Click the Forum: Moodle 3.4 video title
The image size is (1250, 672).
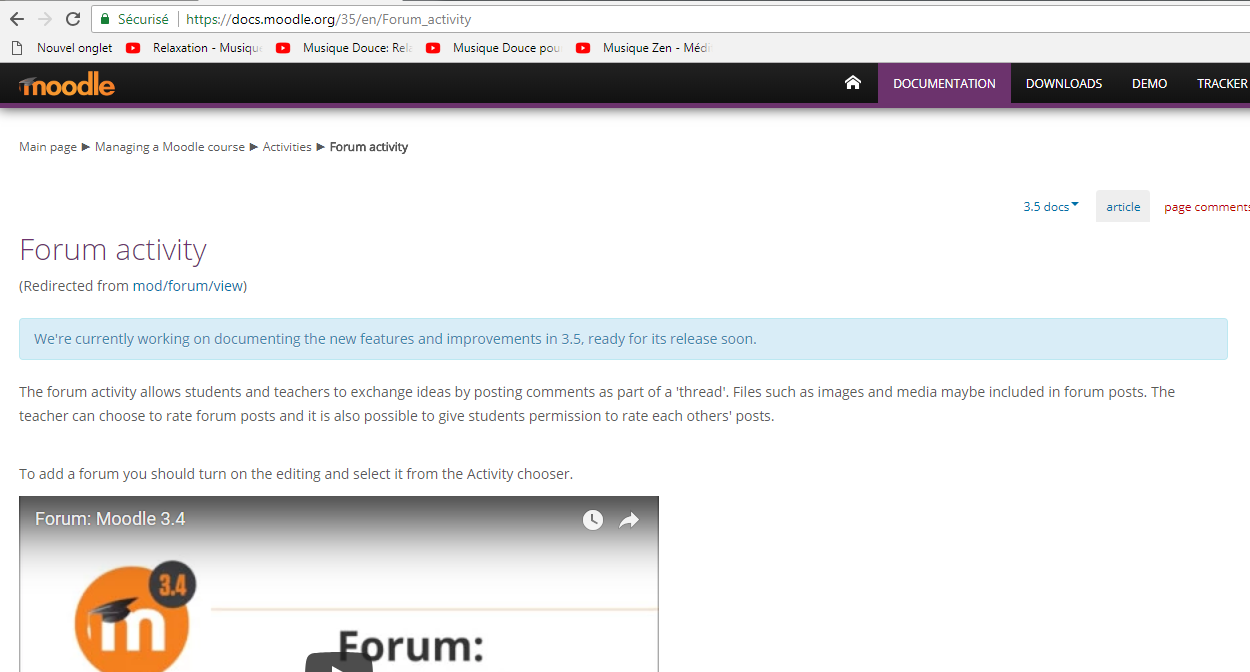(x=110, y=519)
